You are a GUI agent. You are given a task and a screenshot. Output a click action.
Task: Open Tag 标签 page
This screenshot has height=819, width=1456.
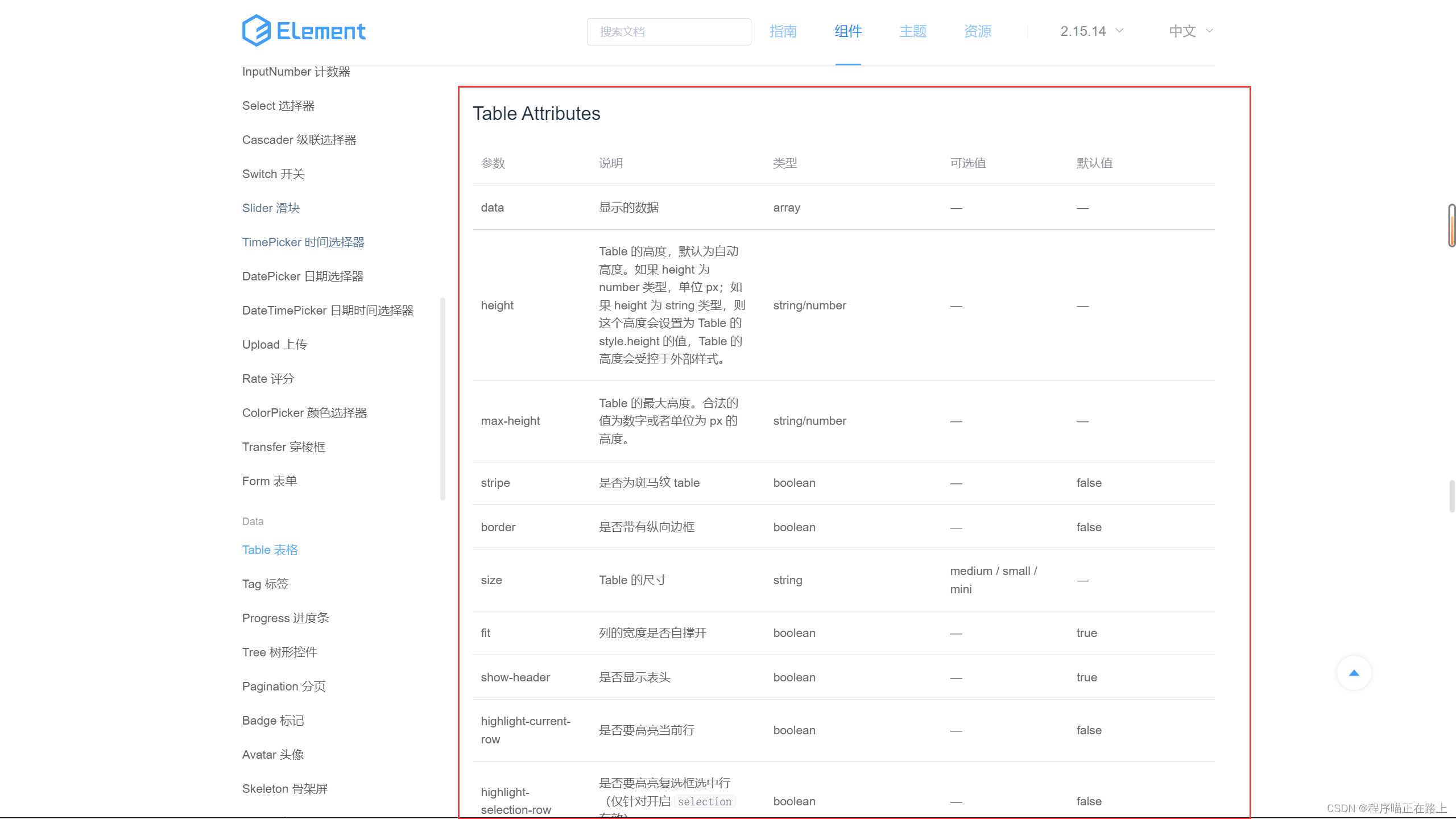pyautogui.click(x=265, y=584)
